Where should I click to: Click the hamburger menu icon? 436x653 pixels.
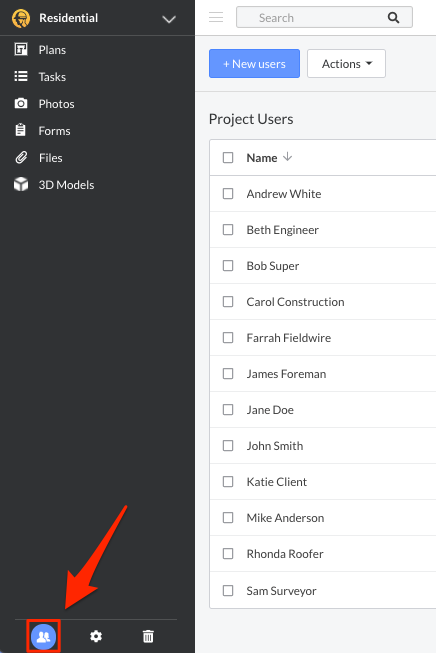coord(216,17)
